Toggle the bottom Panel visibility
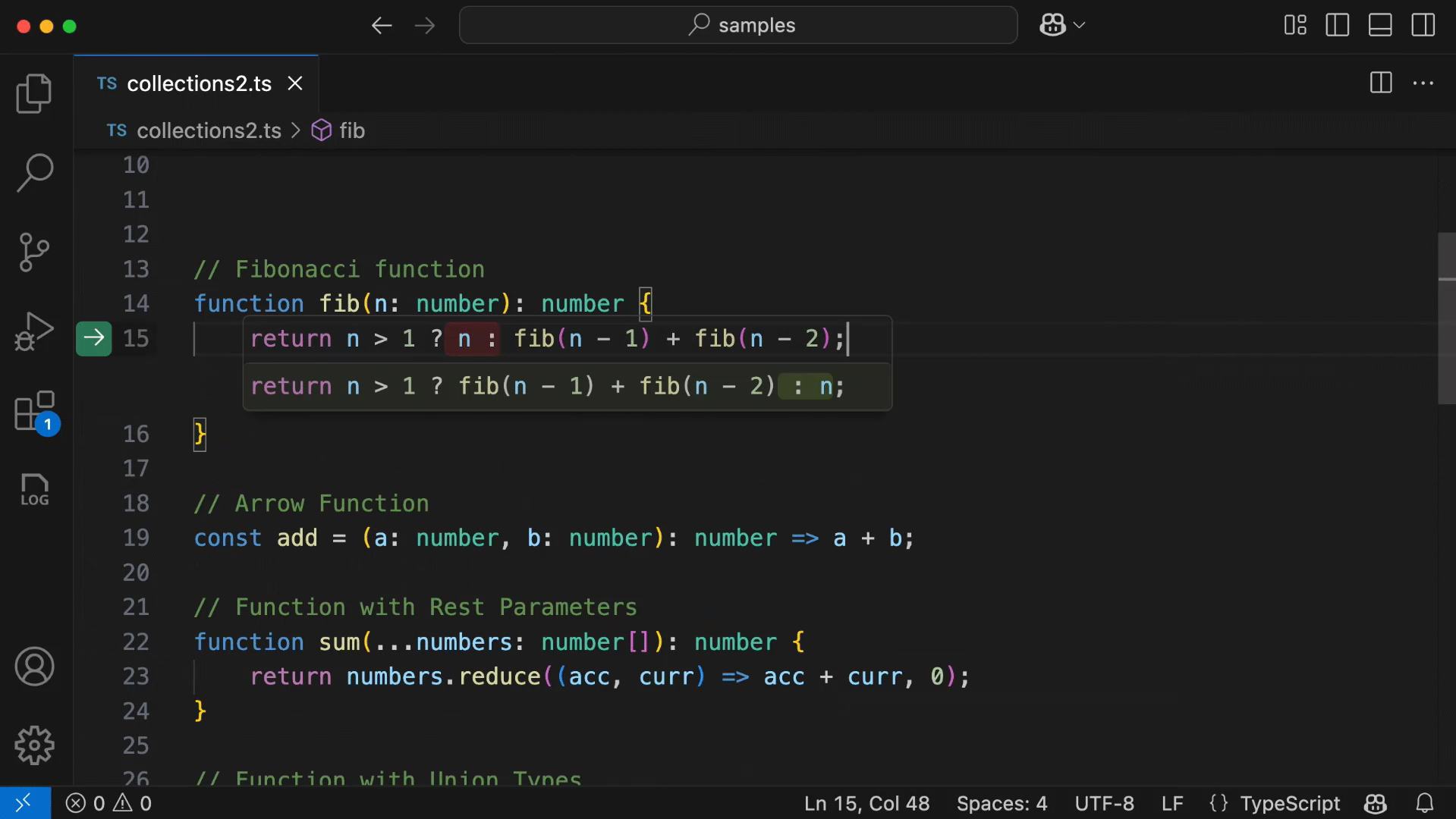This screenshot has width=1456, height=819. (1379, 25)
